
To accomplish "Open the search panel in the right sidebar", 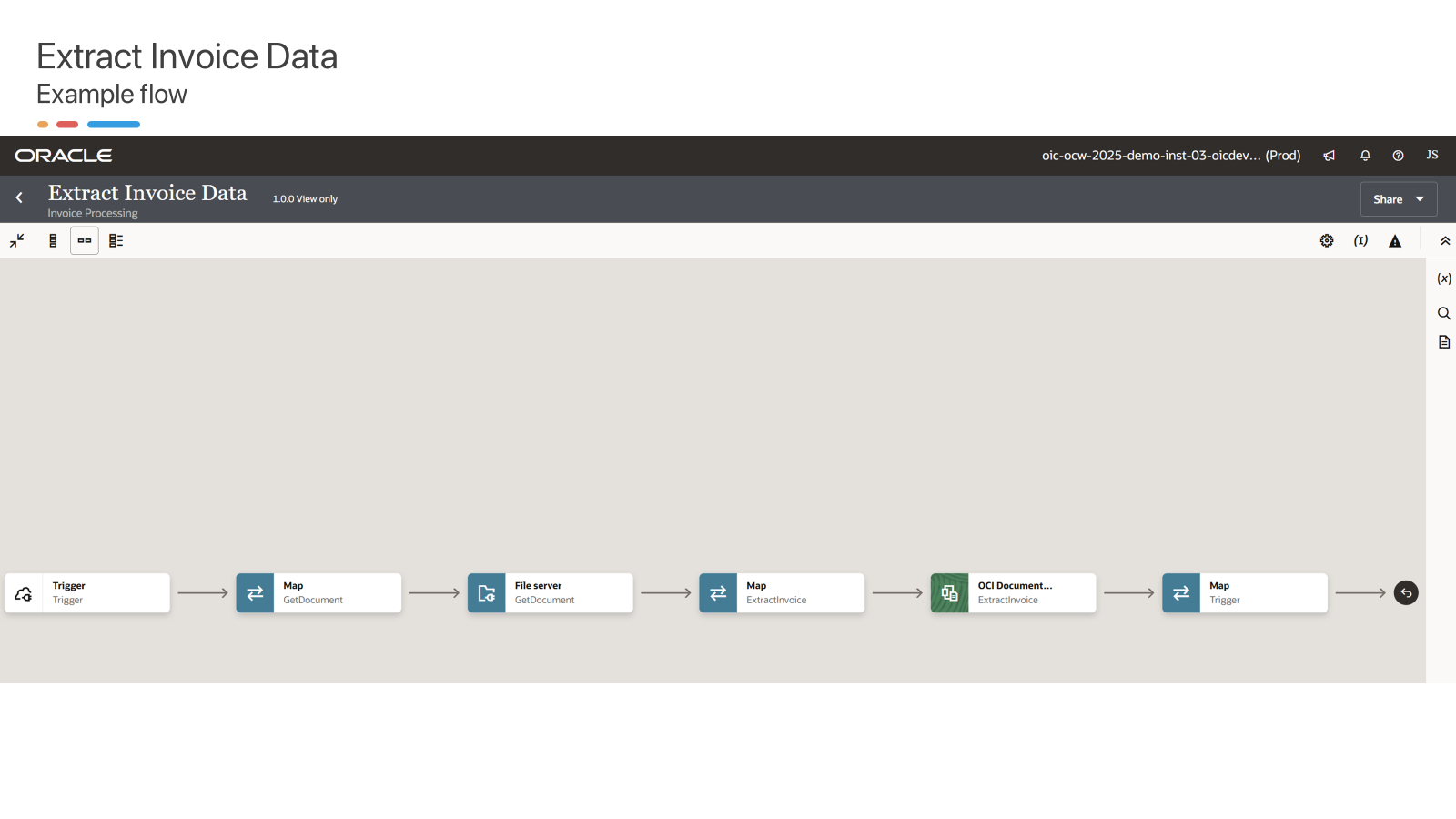I will coord(1443,312).
